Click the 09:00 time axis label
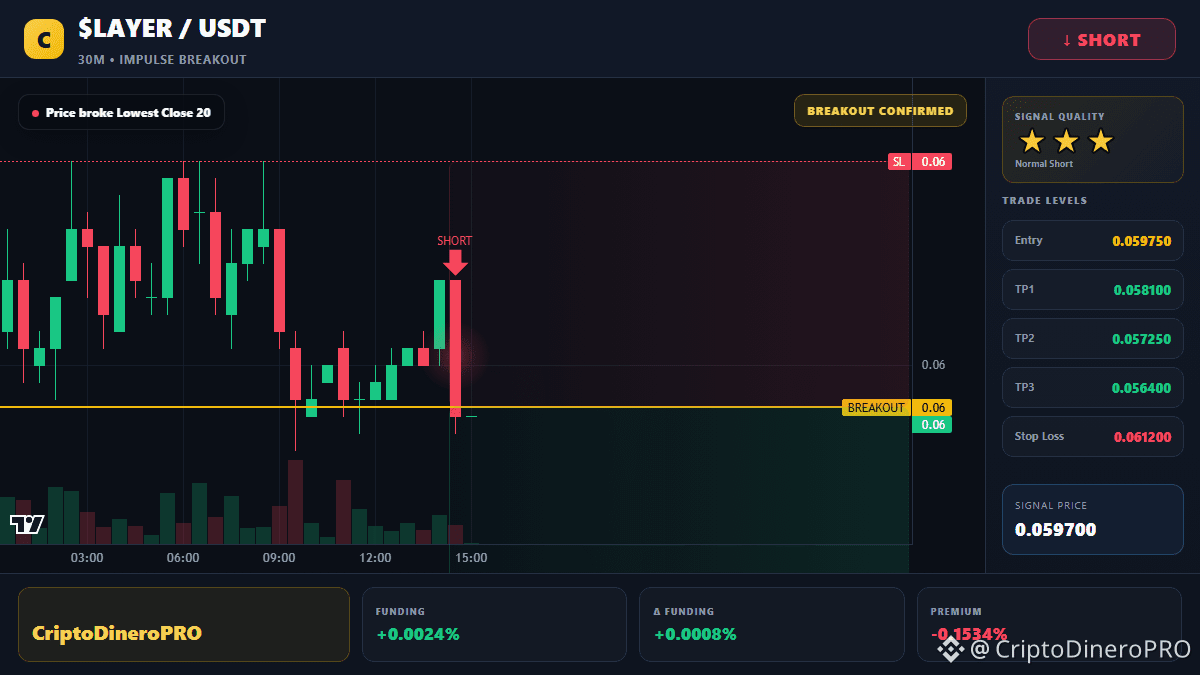The width and height of the screenshot is (1200, 675). [279, 558]
